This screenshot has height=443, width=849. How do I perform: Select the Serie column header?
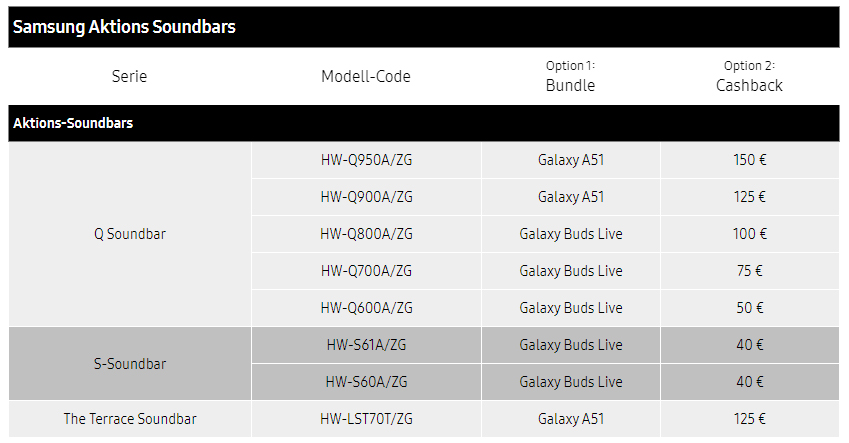(x=129, y=76)
